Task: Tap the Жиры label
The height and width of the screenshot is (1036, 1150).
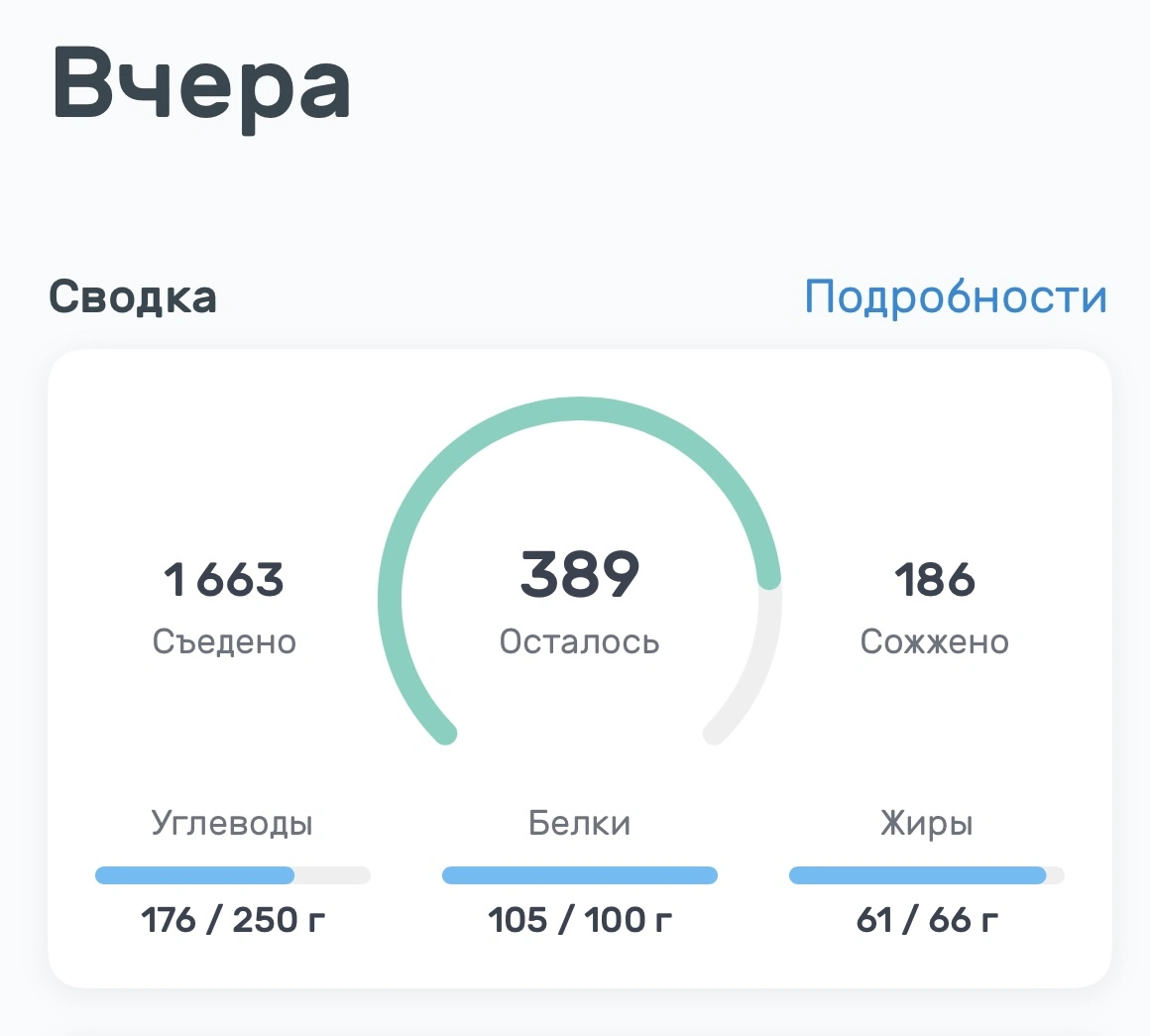Action: click(926, 824)
